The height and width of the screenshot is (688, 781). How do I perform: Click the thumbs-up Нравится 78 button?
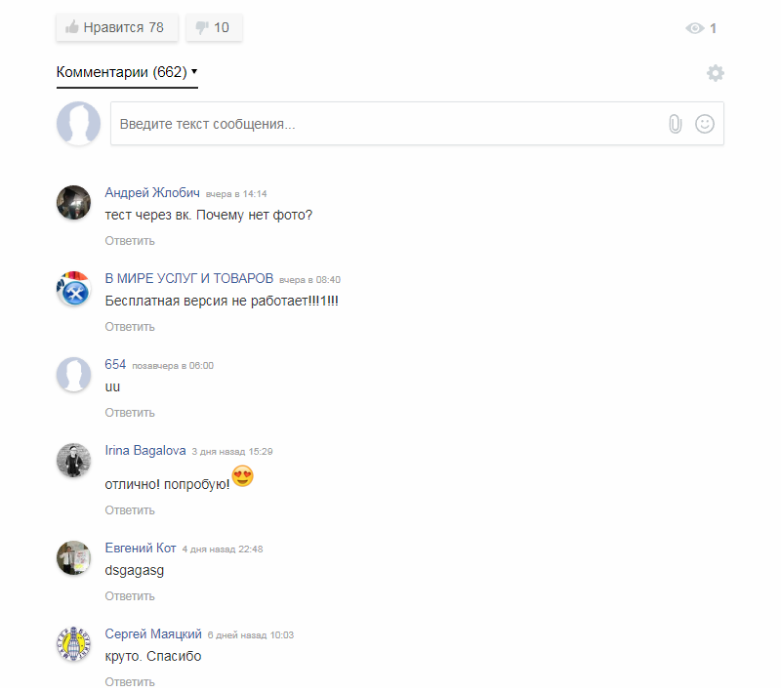coord(117,27)
